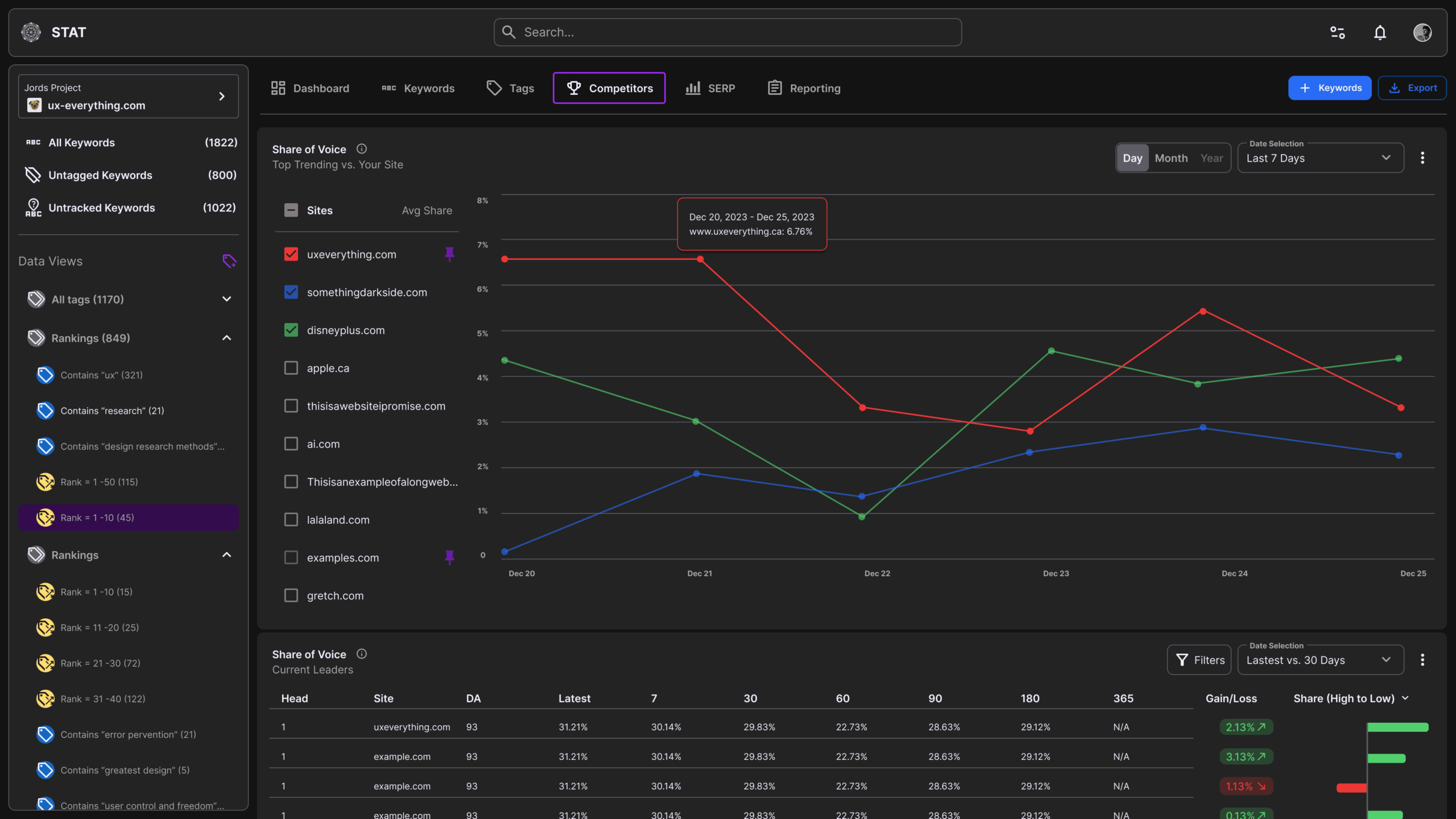Image resolution: width=1456 pixels, height=819 pixels.
Task: Click the 2.13% gain badge
Action: [1246, 727]
